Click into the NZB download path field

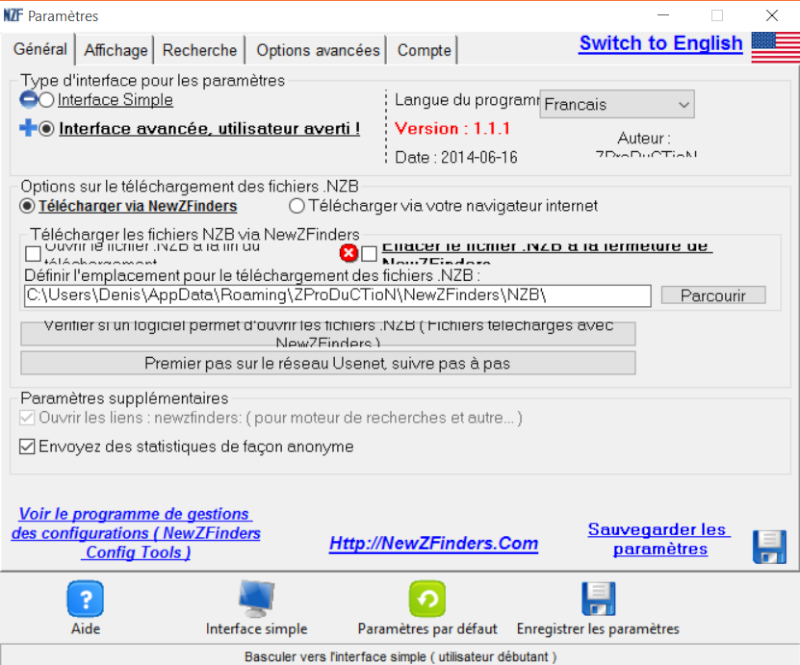coord(337,295)
